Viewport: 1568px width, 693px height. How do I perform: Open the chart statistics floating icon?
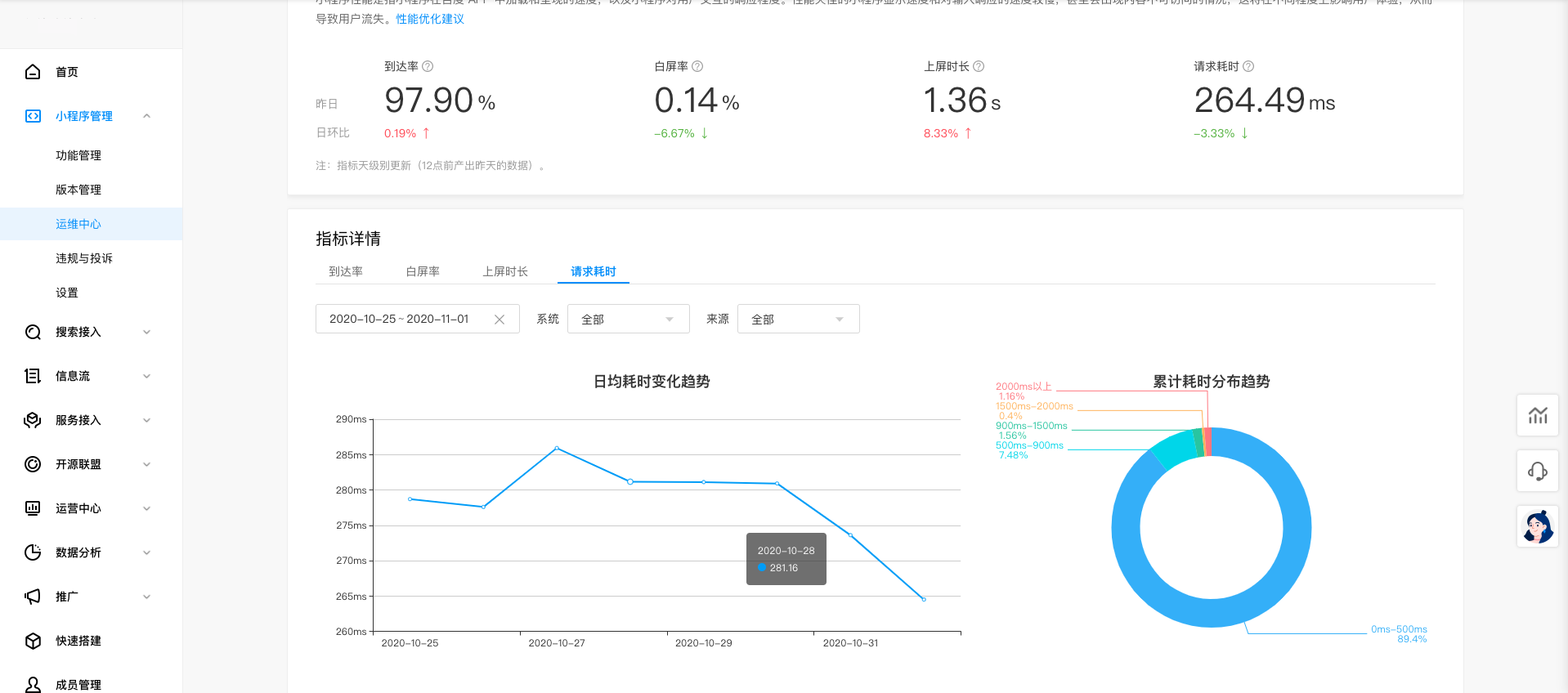tap(1538, 415)
